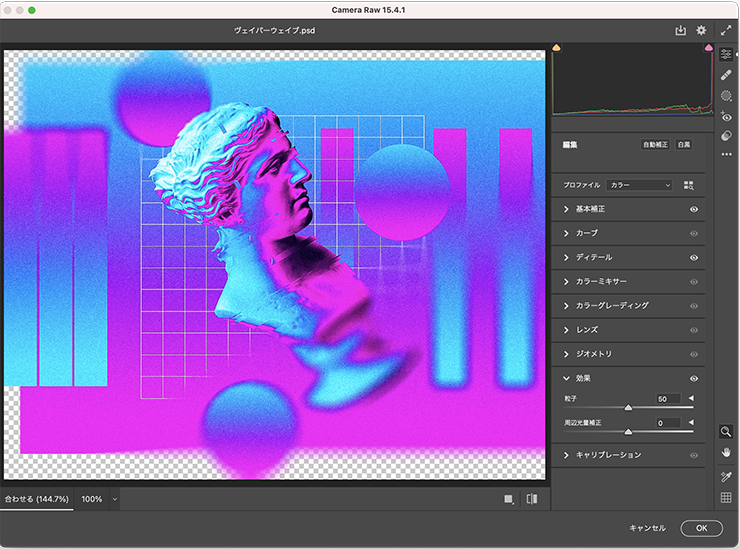Click the 白黒 button
Viewport: 740px width, 549px height.
(x=684, y=144)
